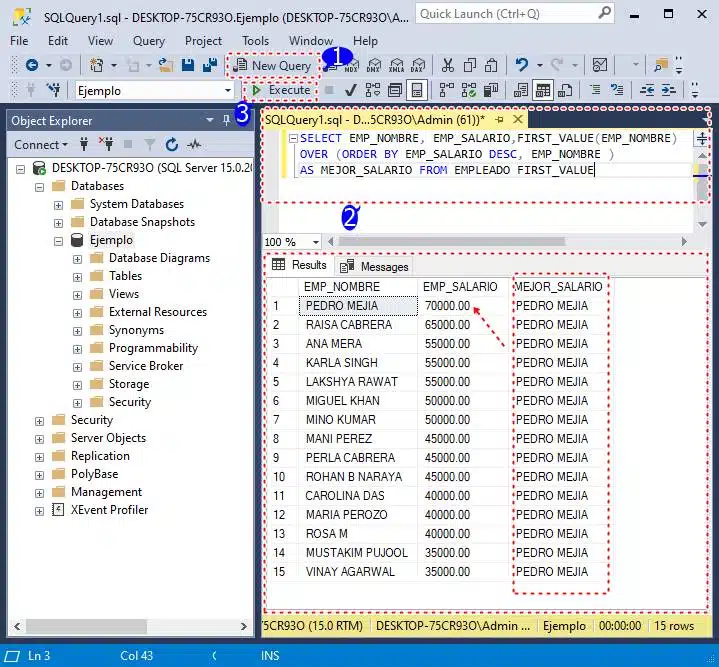The width and height of the screenshot is (719, 667).
Task: Switch to the Messages tab
Action: tap(374, 266)
